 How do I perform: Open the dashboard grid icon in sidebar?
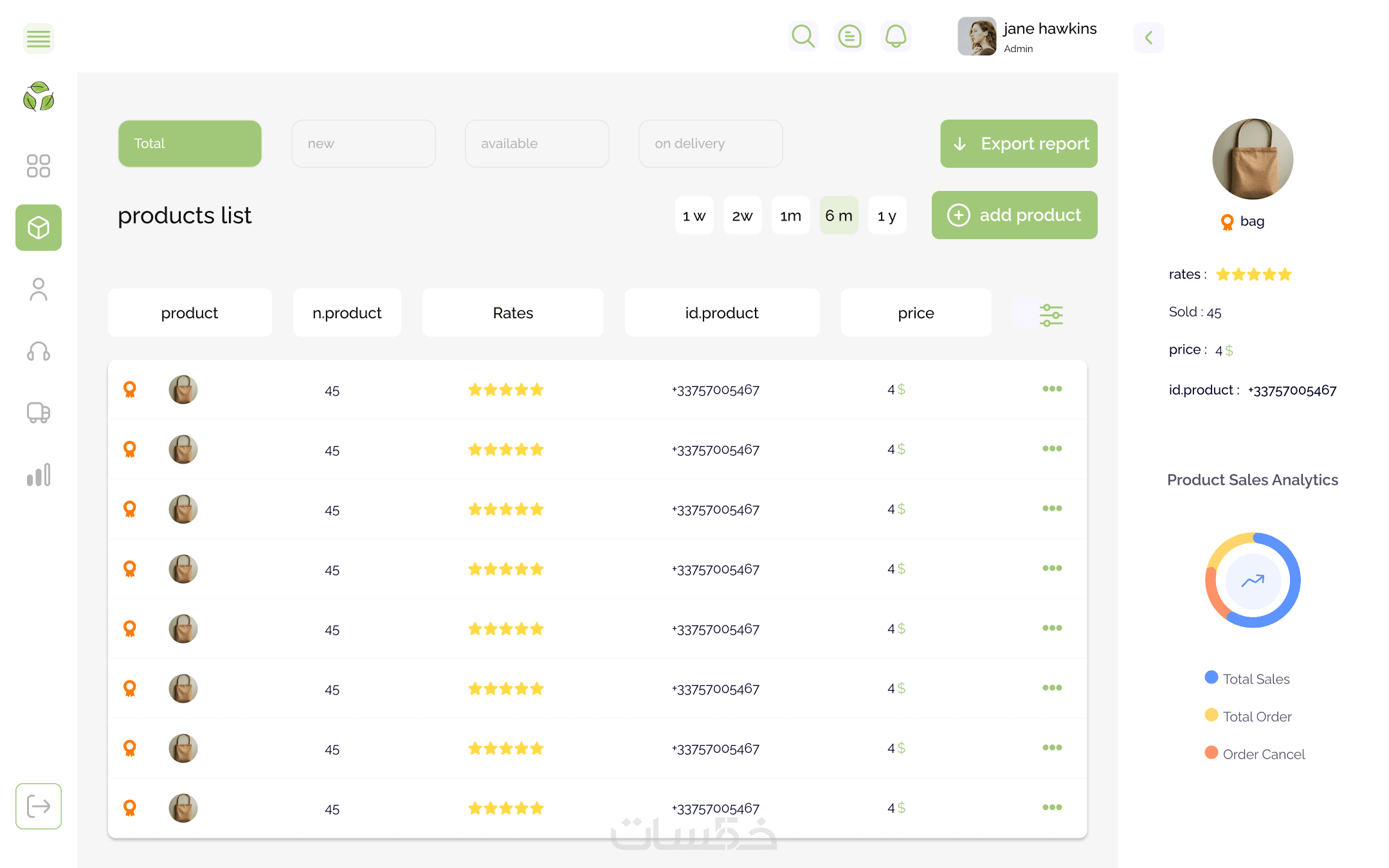point(39,166)
